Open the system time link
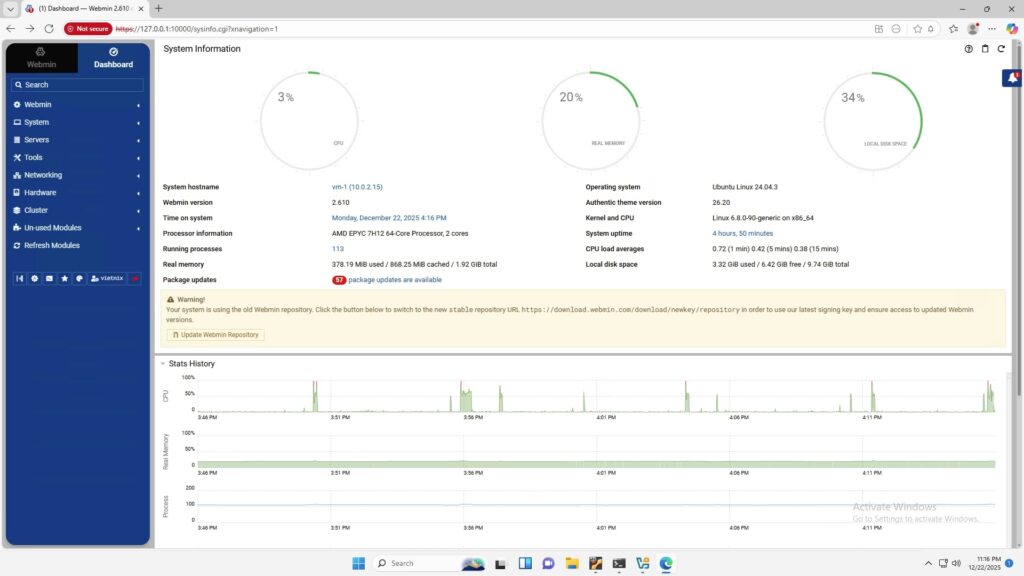Viewport: 1024px width, 576px height. point(389,218)
